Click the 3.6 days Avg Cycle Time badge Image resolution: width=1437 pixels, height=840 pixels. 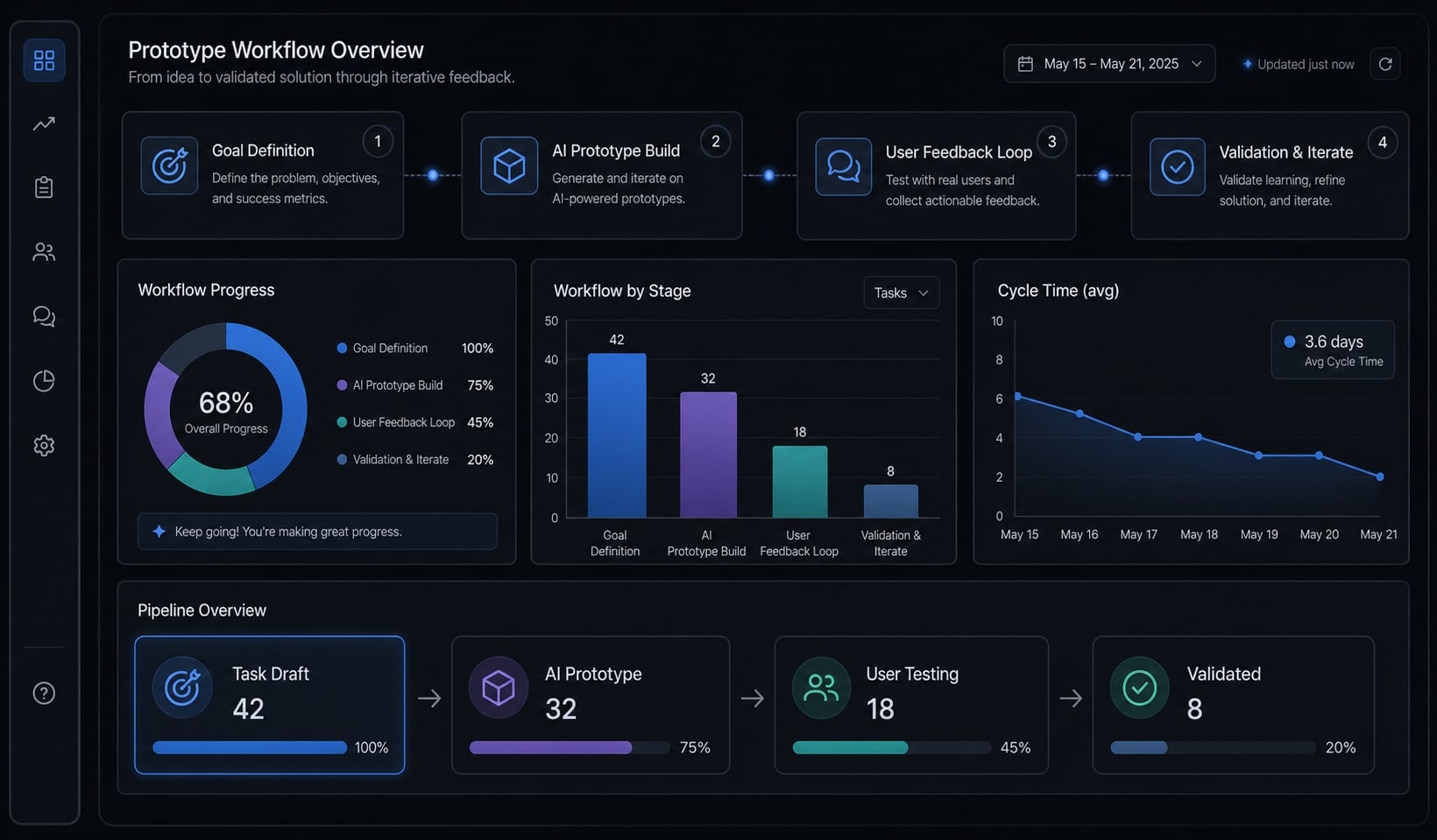click(x=1333, y=349)
